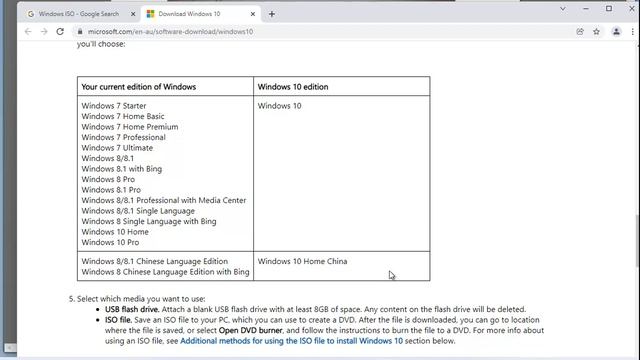Open the Chrome three-dot menu
The width and height of the screenshot is (640, 360).
click(633, 31)
